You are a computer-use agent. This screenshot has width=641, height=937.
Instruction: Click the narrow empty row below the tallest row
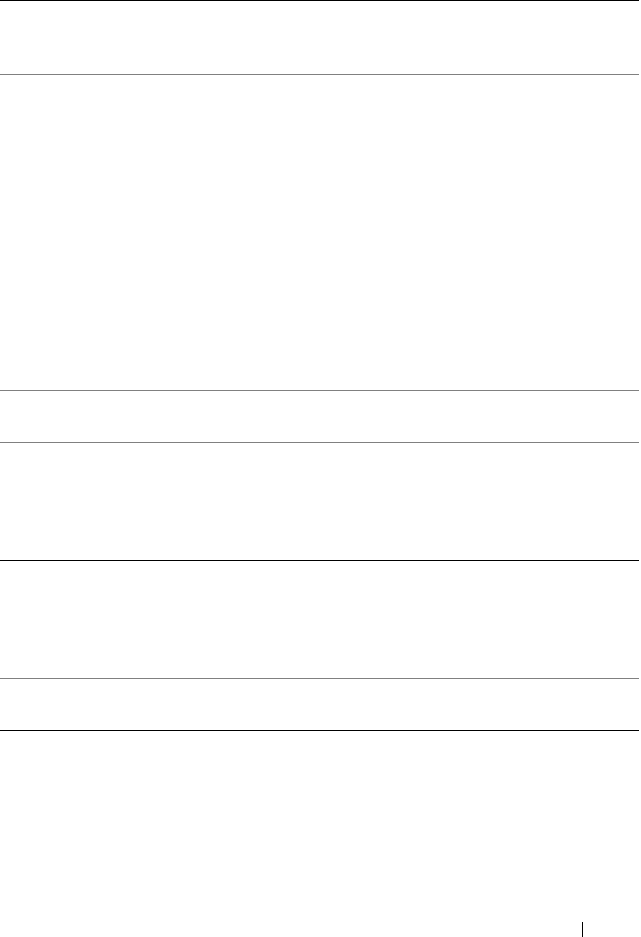point(320,416)
